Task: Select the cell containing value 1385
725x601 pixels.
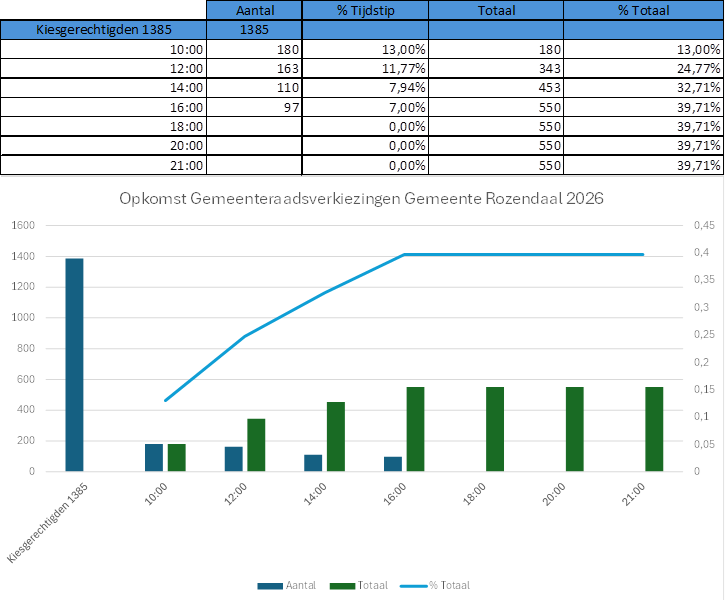Action: 255,29
